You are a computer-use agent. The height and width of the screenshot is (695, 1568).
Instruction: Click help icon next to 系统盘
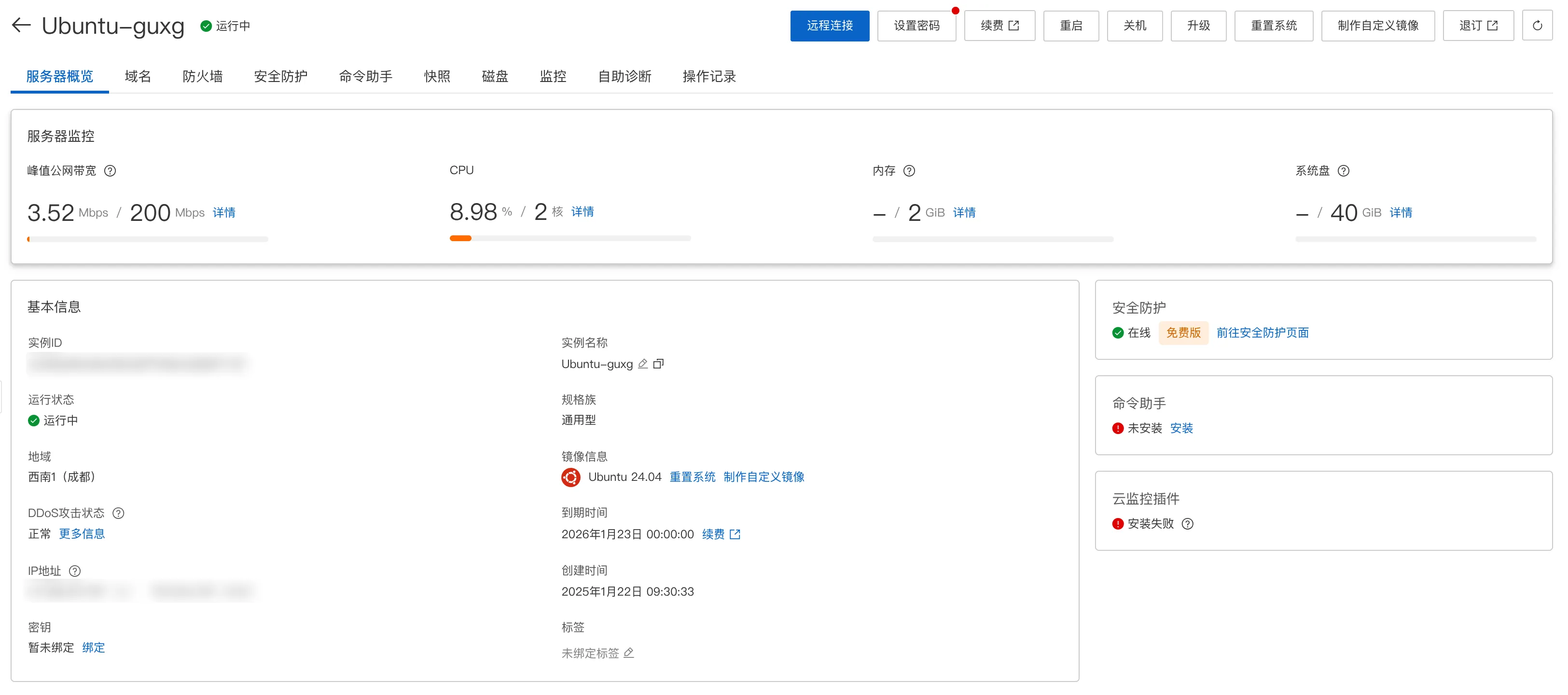click(x=1344, y=171)
